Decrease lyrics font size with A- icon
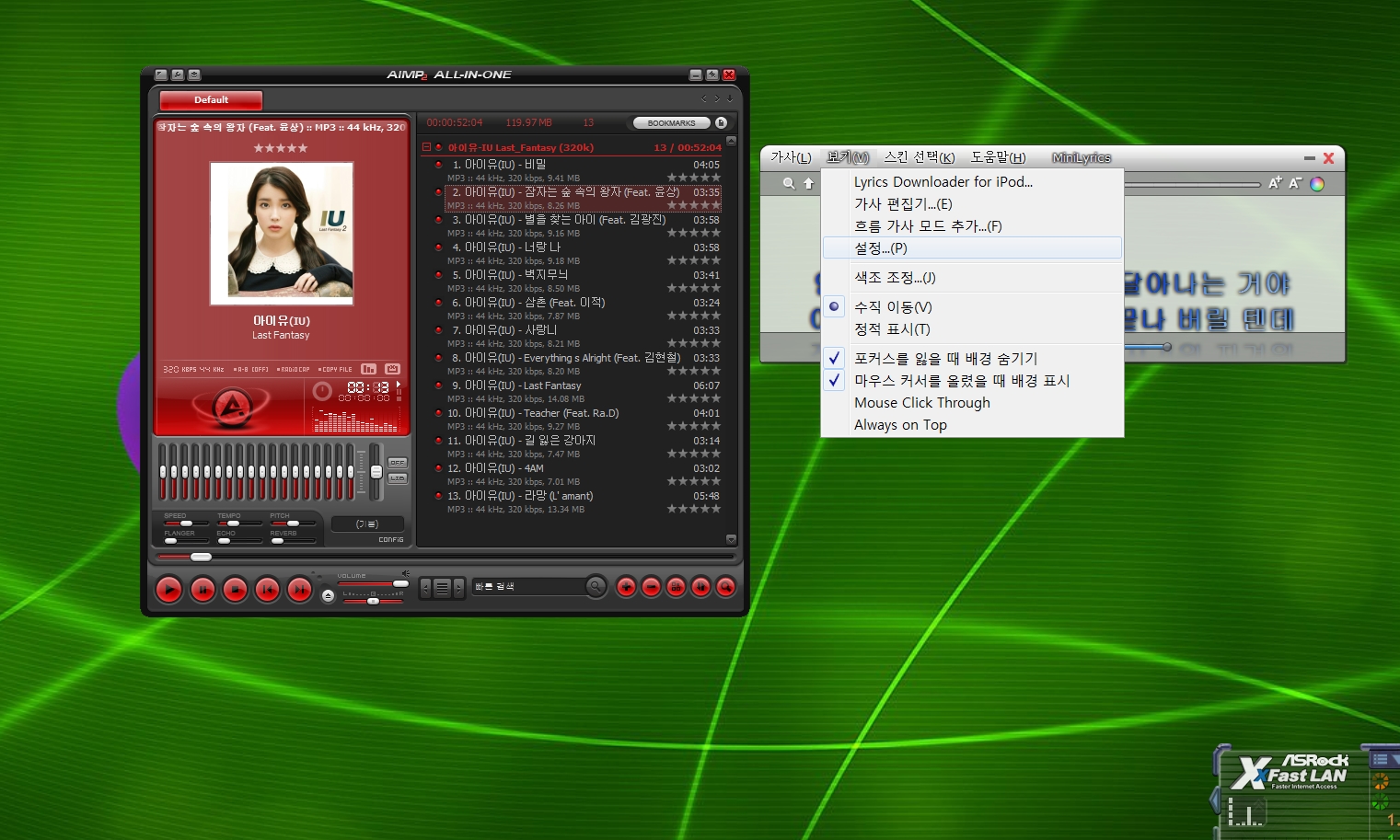 coord(1295,183)
